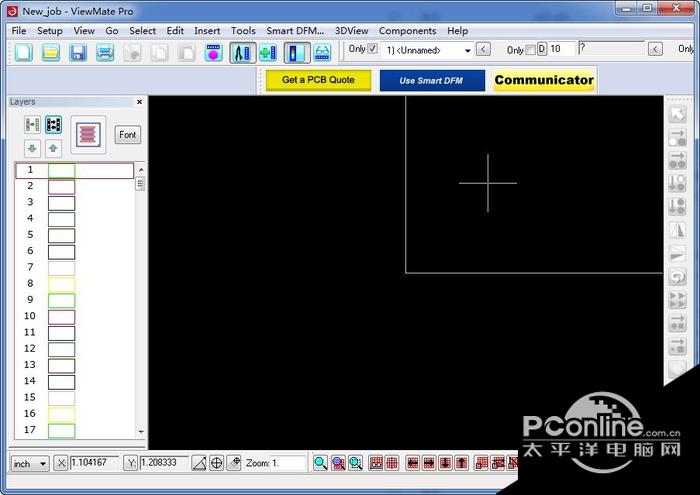
Task: Open the Help menu
Action: tap(458, 31)
